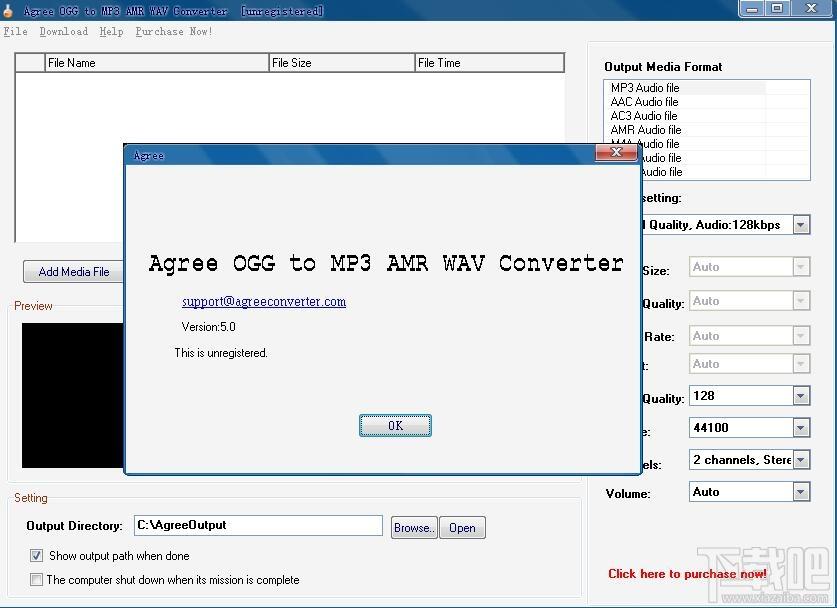Click the application flame icon in title bar
The image size is (837, 608).
click(7, 10)
